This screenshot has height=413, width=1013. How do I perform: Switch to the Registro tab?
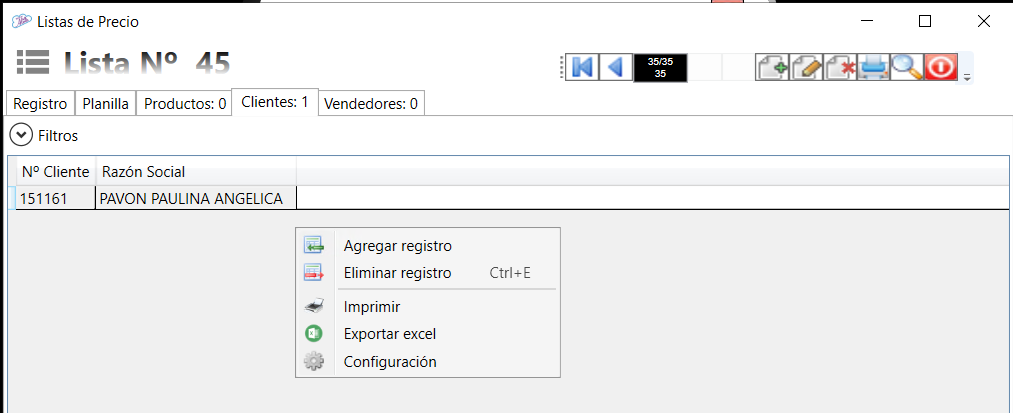40,103
